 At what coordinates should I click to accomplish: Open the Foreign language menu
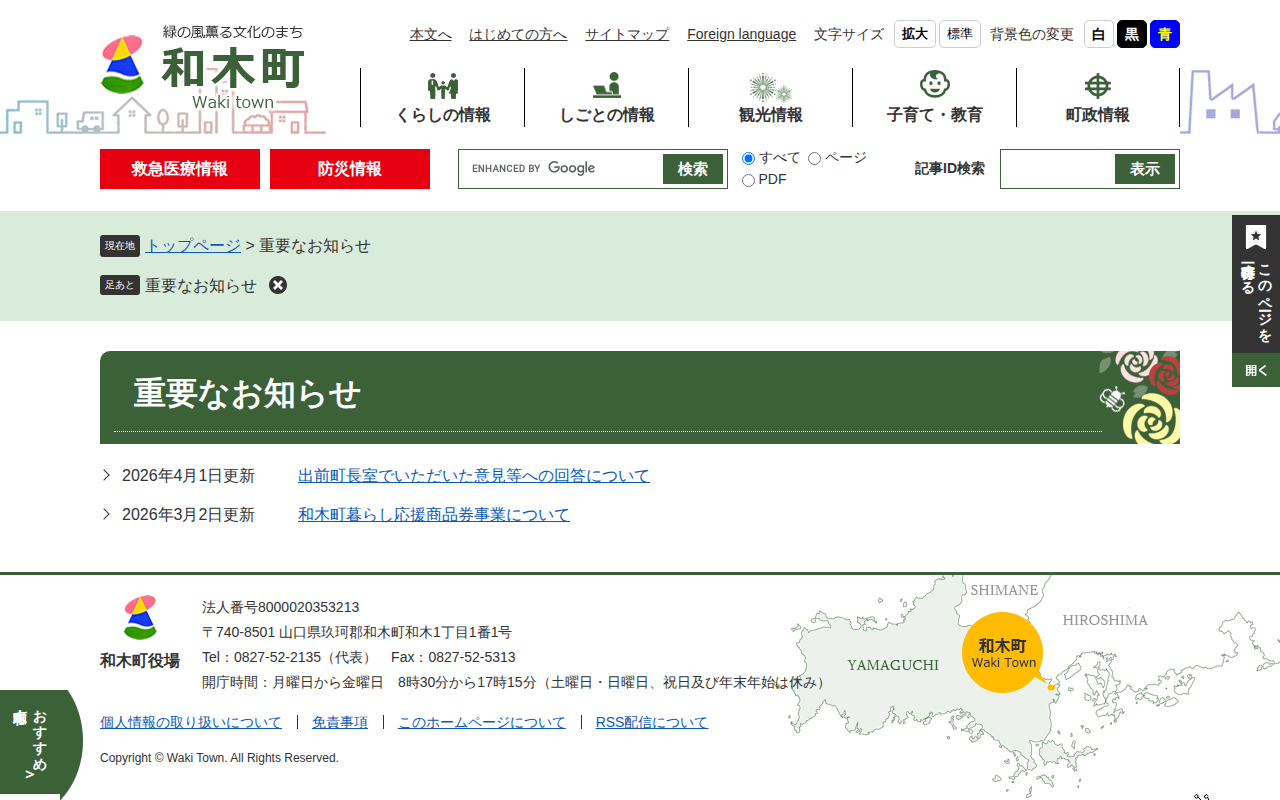pos(741,35)
